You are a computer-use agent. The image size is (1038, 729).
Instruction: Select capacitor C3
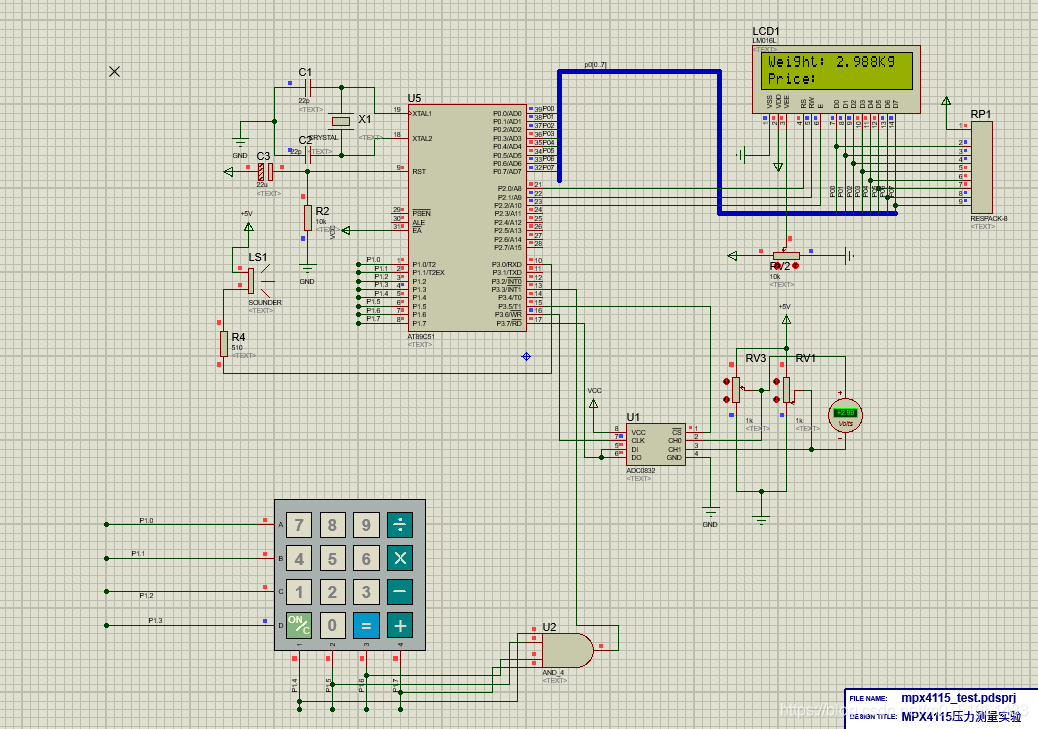[265, 172]
